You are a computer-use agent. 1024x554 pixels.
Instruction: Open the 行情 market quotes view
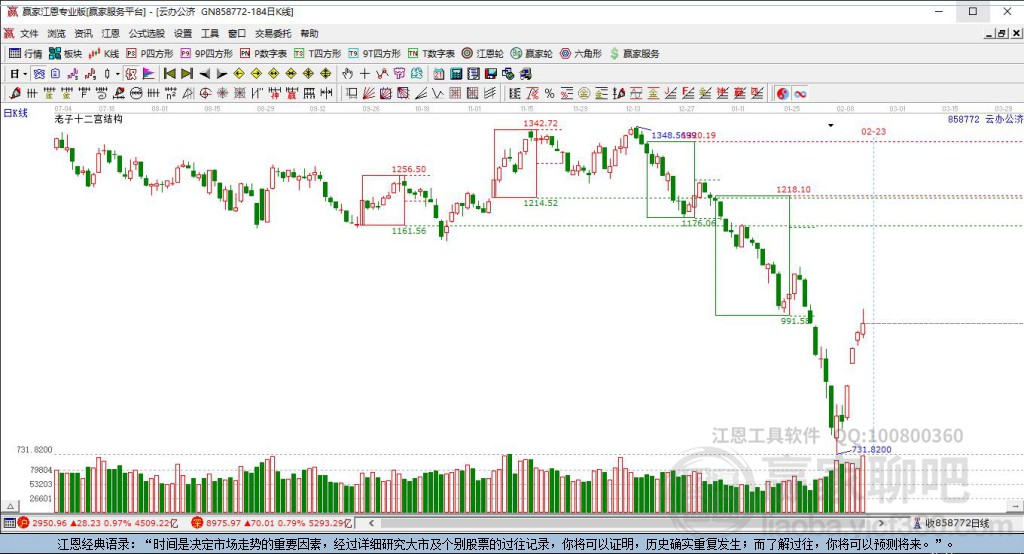[25, 54]
